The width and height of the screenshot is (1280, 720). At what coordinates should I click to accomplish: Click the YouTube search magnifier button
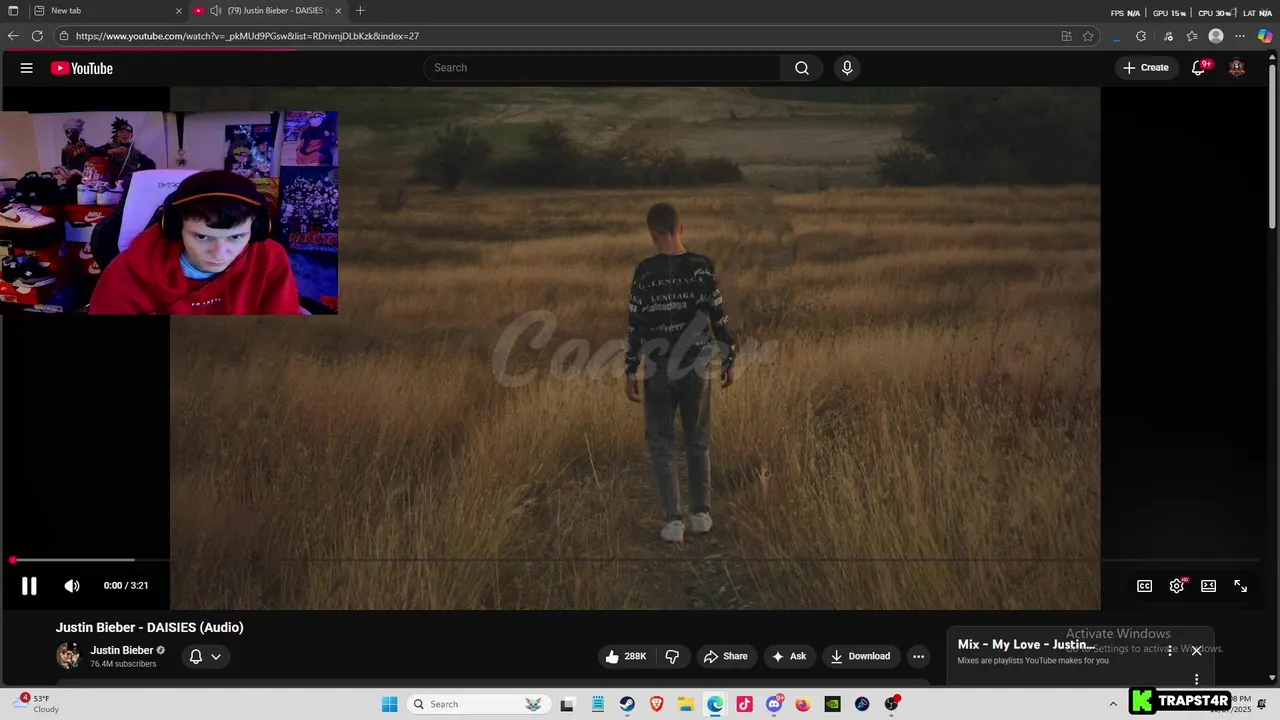pos(802,68)
